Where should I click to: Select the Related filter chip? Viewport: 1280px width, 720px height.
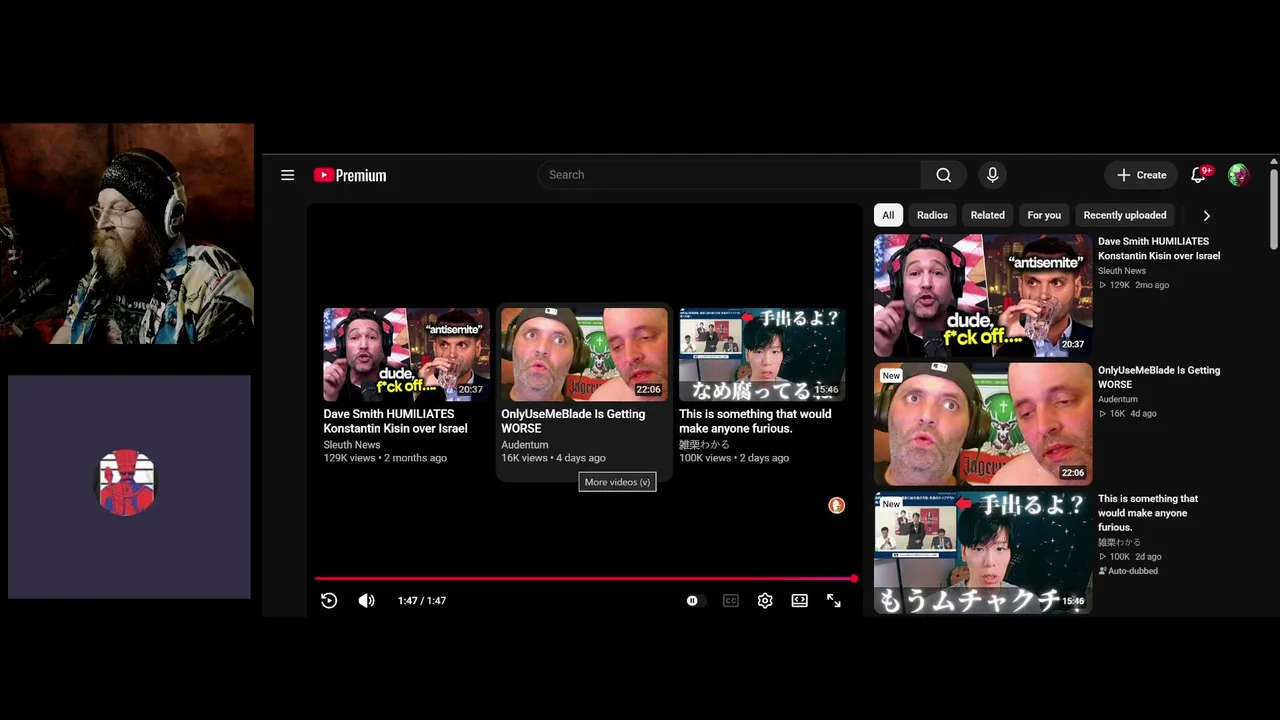pyautogui.click(x=987, y=215)
